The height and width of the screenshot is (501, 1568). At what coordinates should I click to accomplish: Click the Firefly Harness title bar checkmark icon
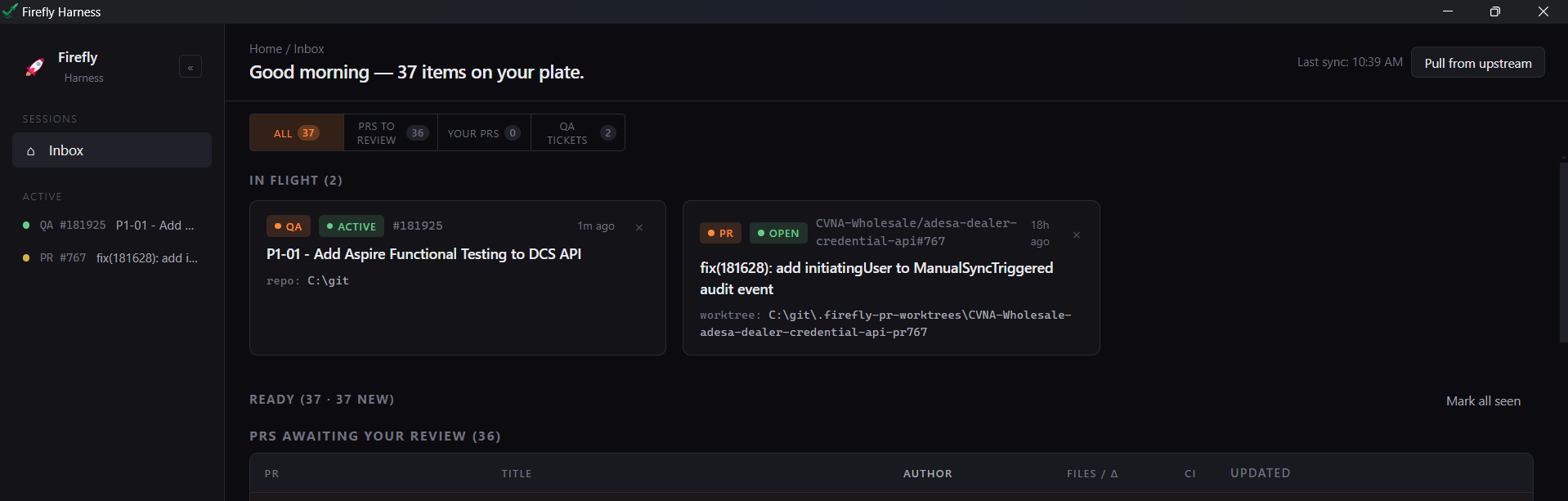[x=10, y=11]
